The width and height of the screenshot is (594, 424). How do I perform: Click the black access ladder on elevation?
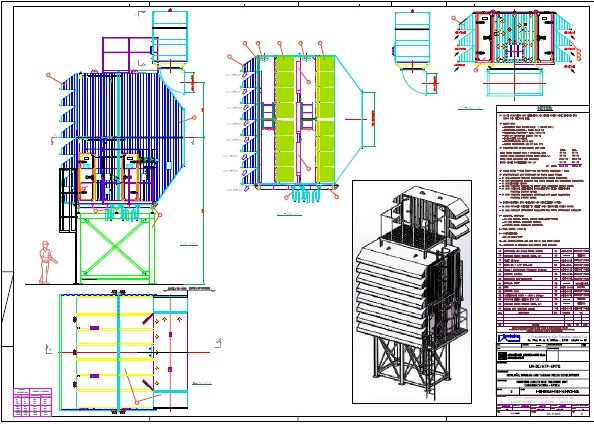coord(67,200)
